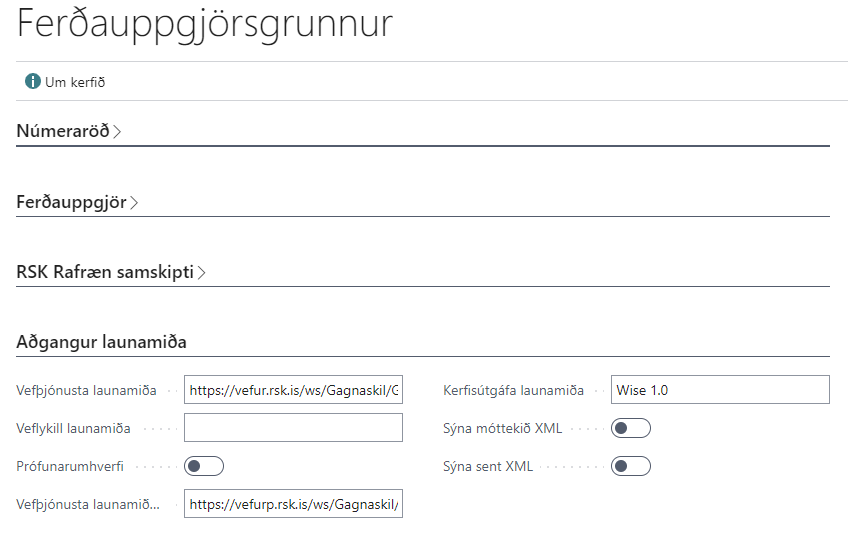Viewport: 849px width, 536px height.
Task: Open the Um kerfið action text
Action: click(x=75, y=82)
